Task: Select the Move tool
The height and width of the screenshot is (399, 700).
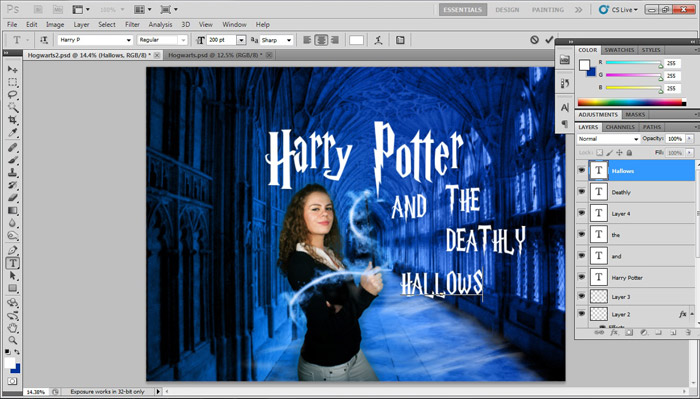Action: (12, 70)
